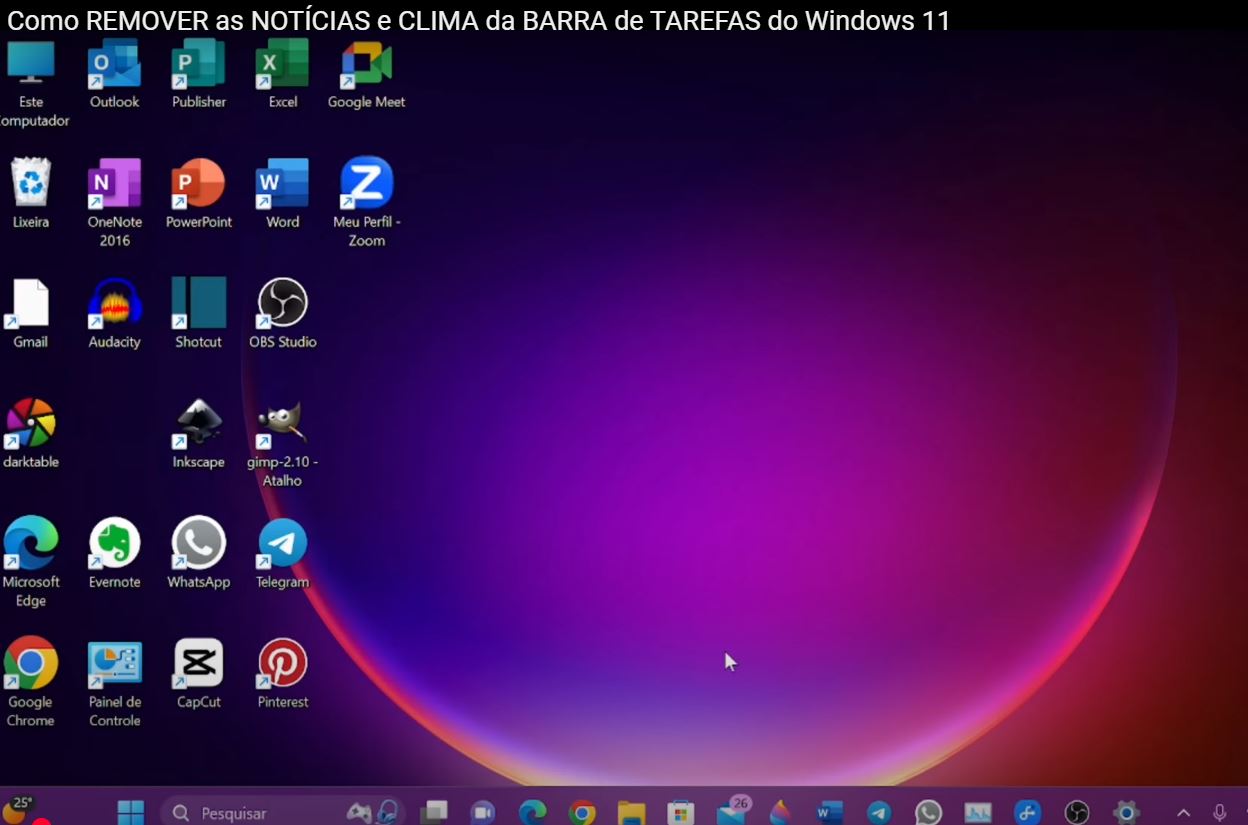Select the Telegram desktop shortcut
1248x825 pixels.
coord(283,554)
